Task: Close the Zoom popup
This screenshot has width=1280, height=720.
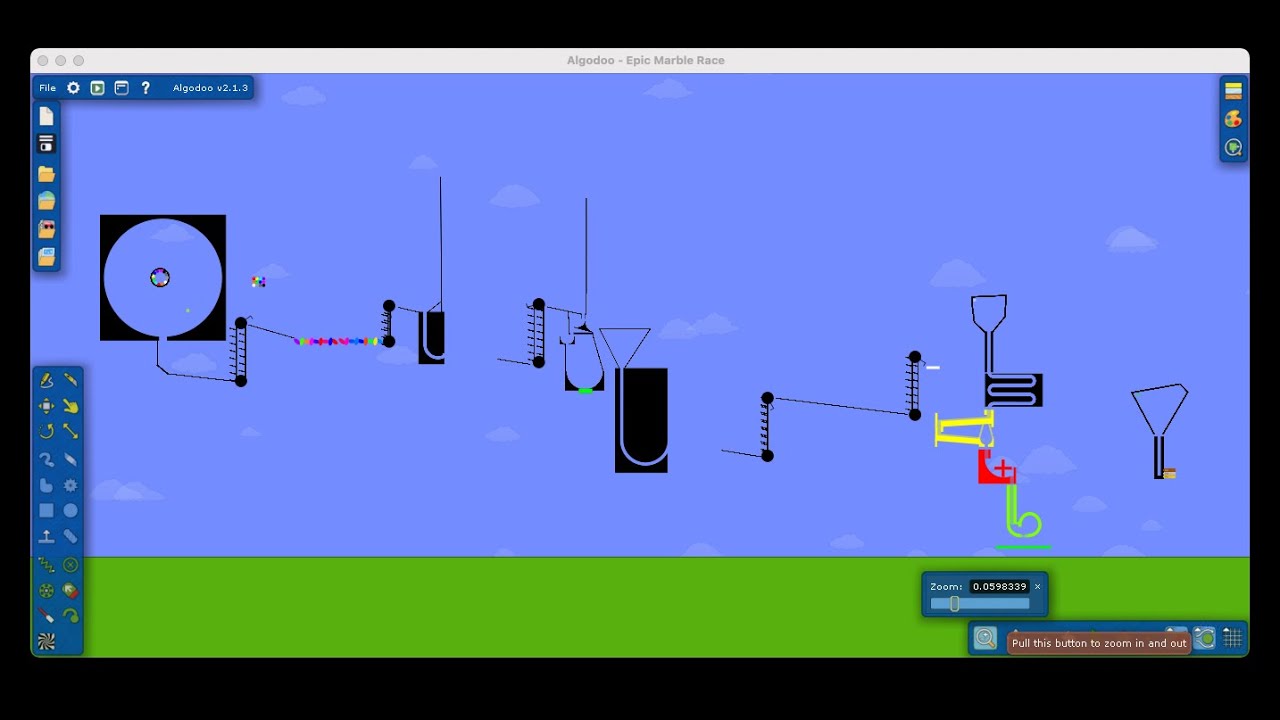Action: pyautogui.click(x=1037, y=587)
